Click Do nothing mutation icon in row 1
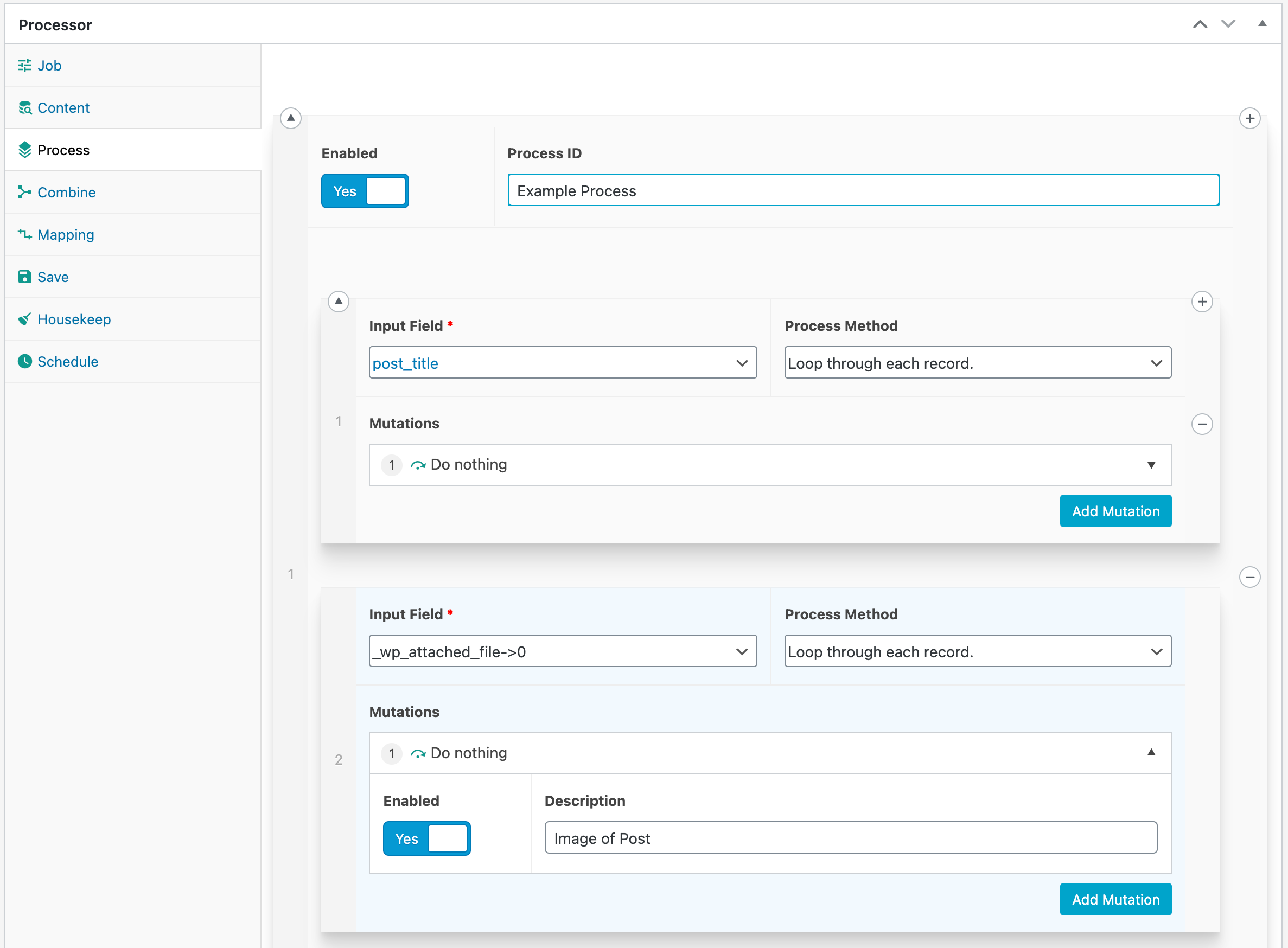 pos(418,465)
